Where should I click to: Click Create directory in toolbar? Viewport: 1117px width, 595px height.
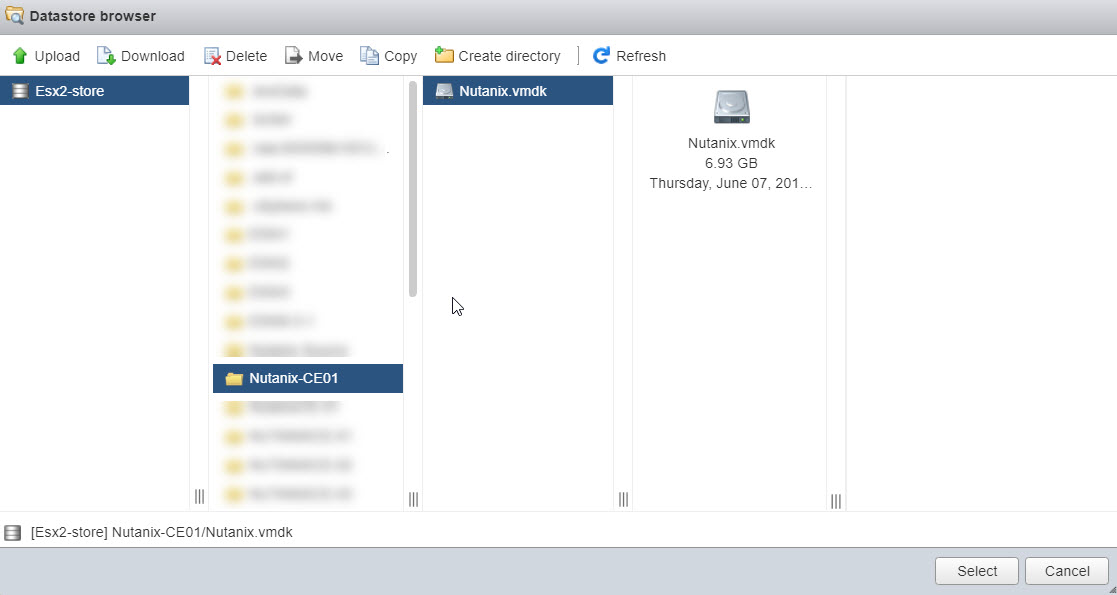coord(497,56)
